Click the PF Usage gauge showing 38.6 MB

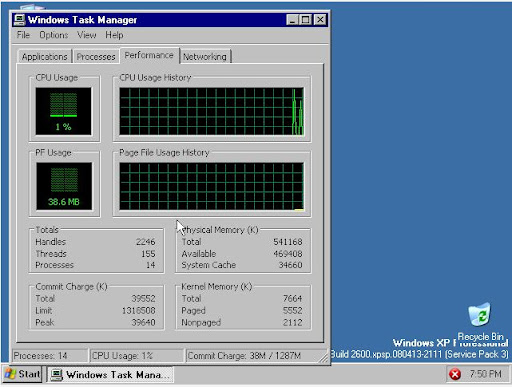(64, 186)
